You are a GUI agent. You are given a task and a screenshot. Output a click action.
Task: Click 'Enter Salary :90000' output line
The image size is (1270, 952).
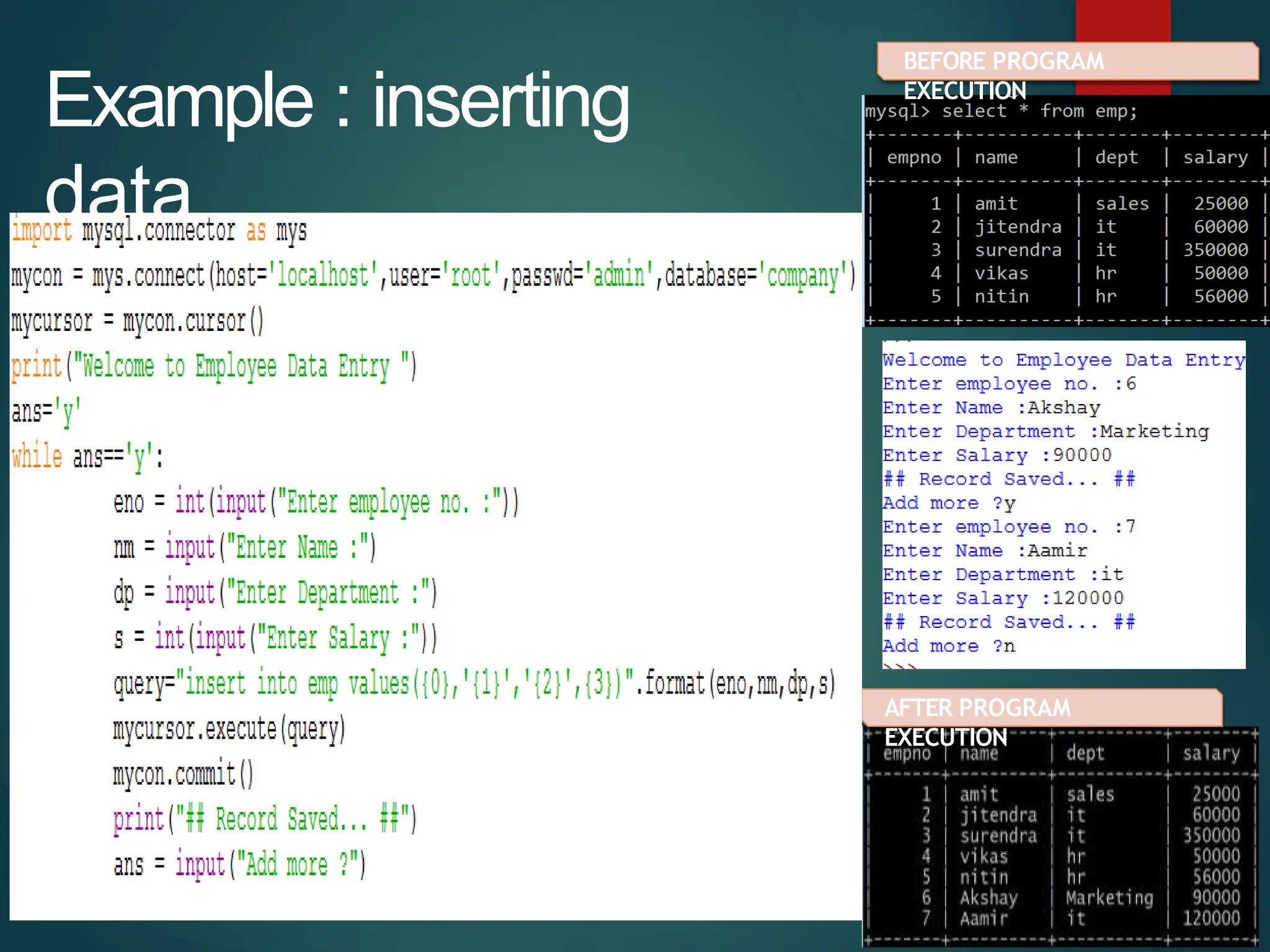tap(997, 456)
